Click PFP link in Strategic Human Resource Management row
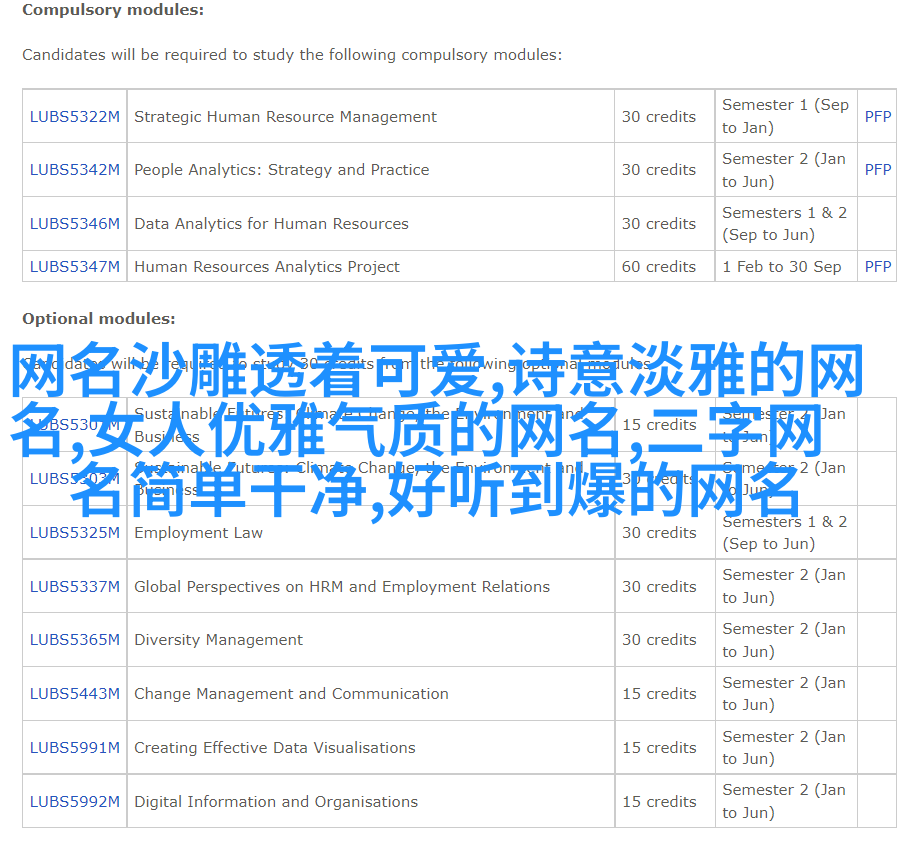The width and height of the screenshot is (916, 845). pyautogui.click(x=878, y=117)
